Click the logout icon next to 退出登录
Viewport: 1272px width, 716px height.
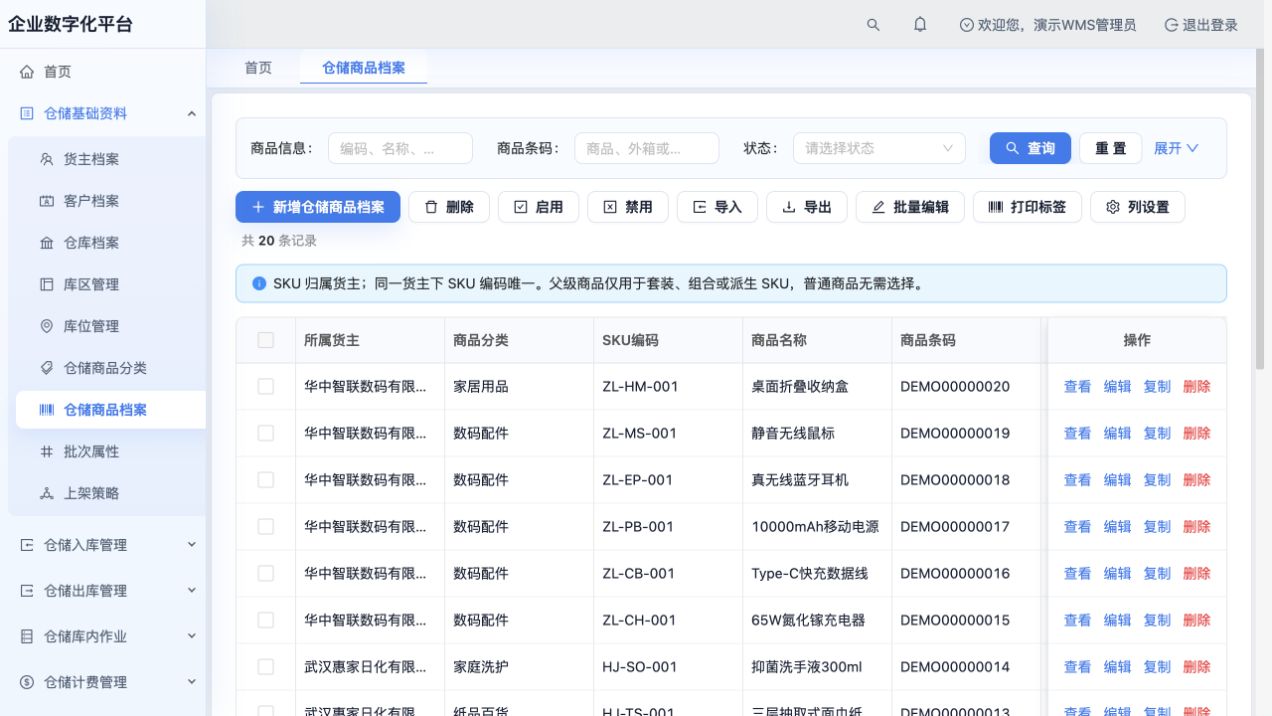[x=1171, y=25]
